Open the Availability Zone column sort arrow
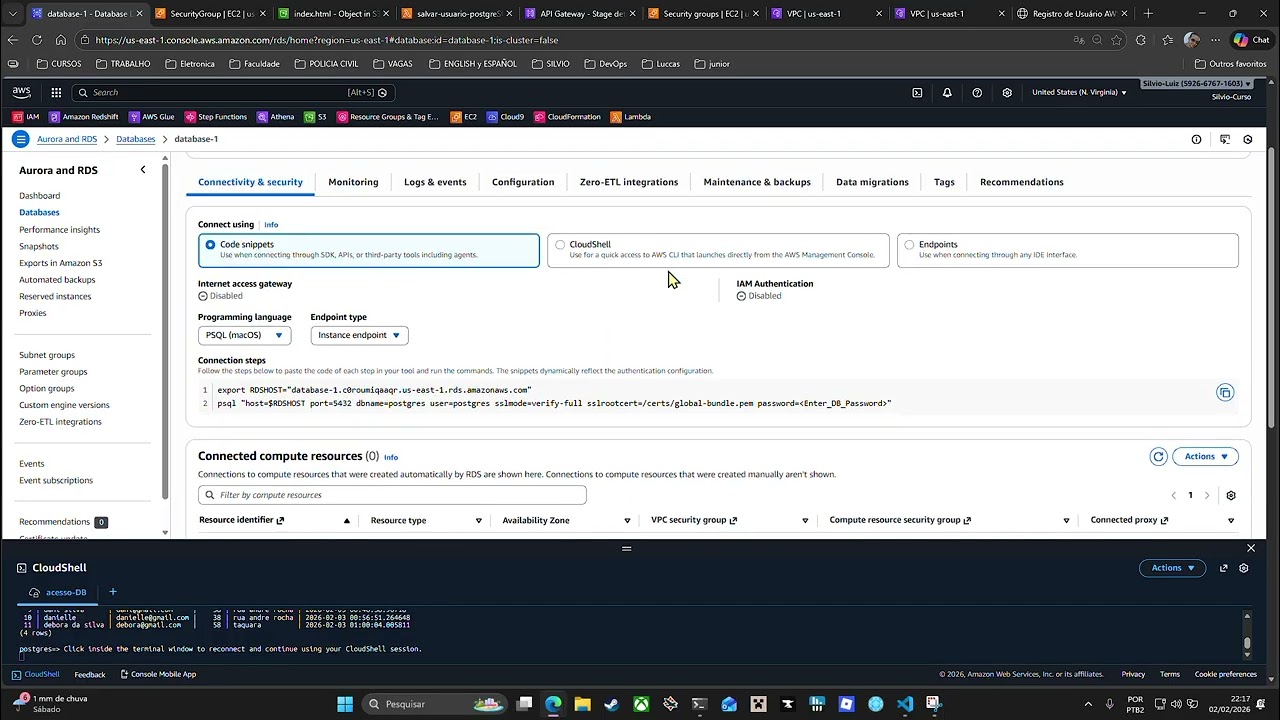This screenshot has height=720, width=1280. [x=627, y=521]
